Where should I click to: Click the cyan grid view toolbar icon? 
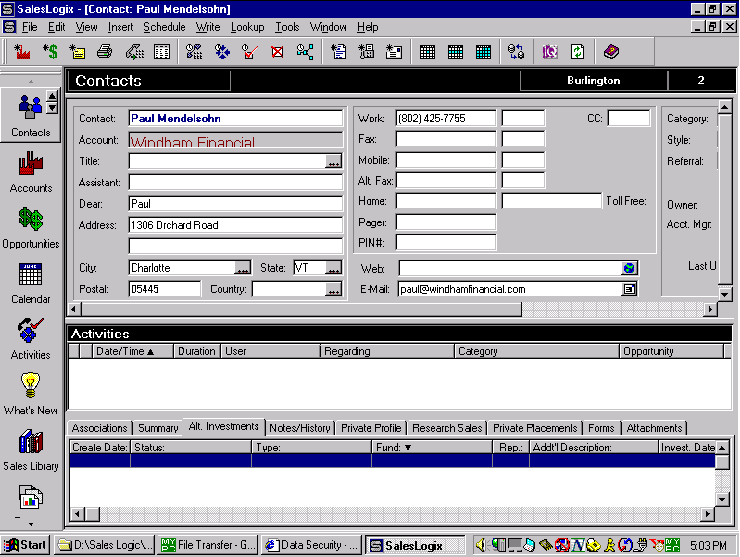click(x=483, y=51)
